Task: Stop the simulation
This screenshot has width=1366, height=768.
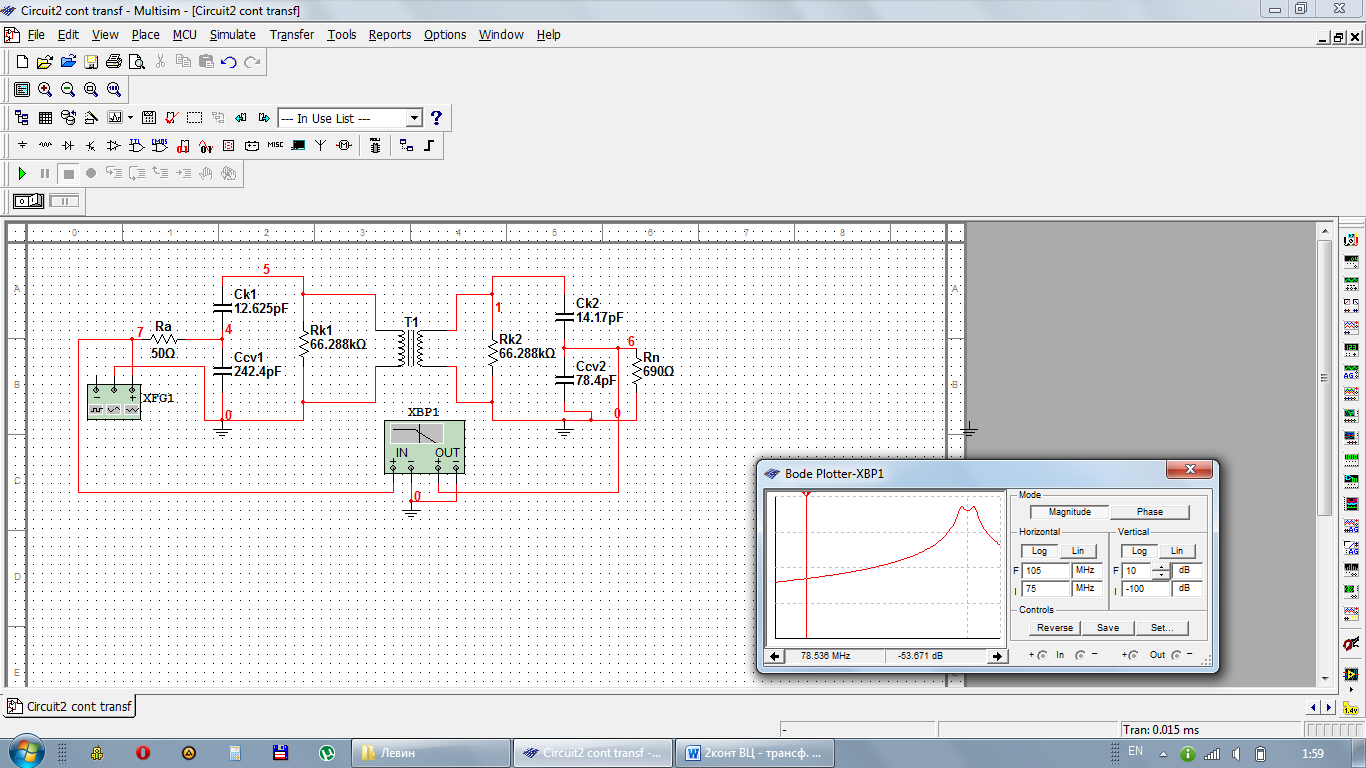Action: [x=68, y=174]
